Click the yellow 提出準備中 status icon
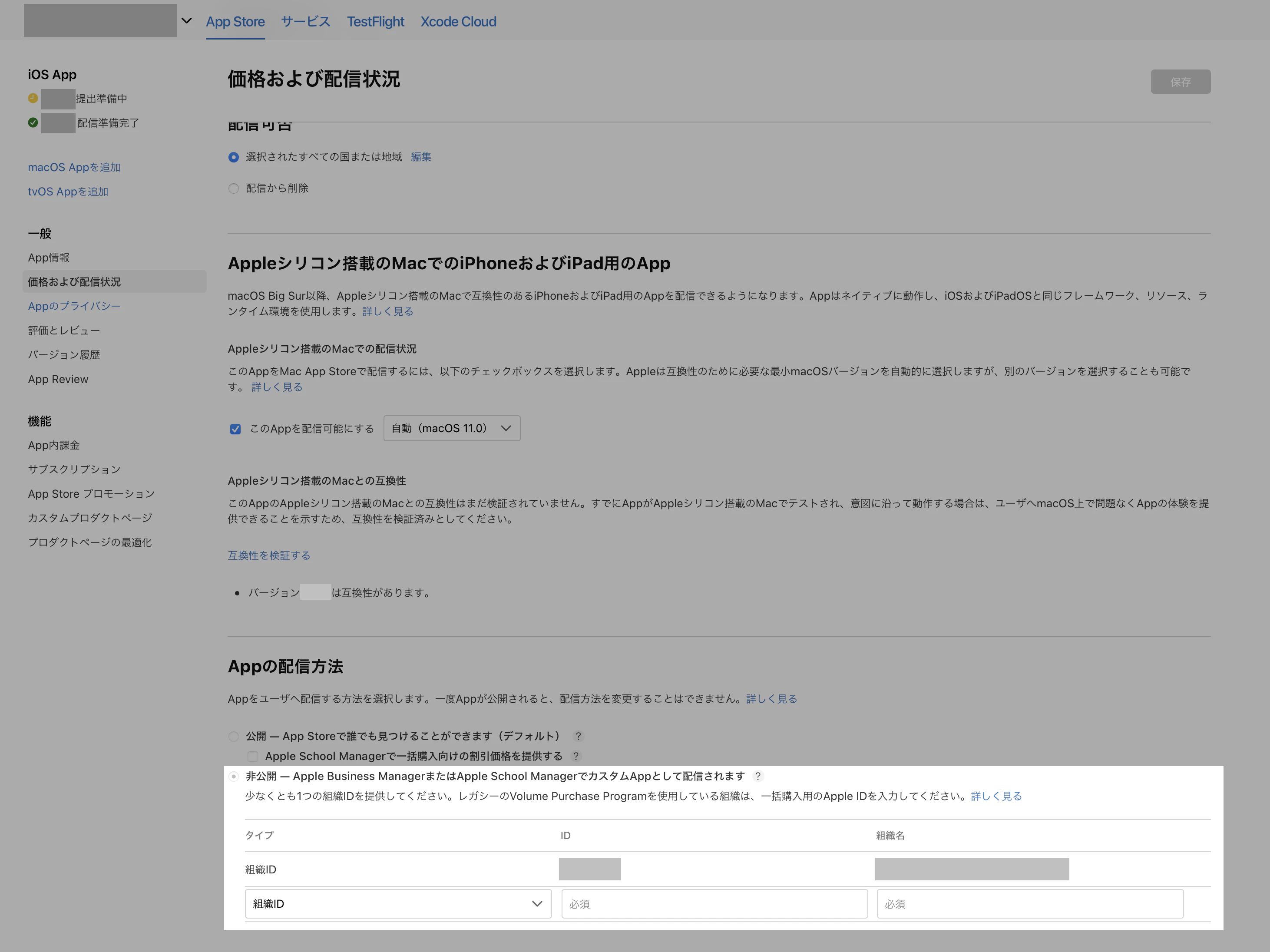 33,98
